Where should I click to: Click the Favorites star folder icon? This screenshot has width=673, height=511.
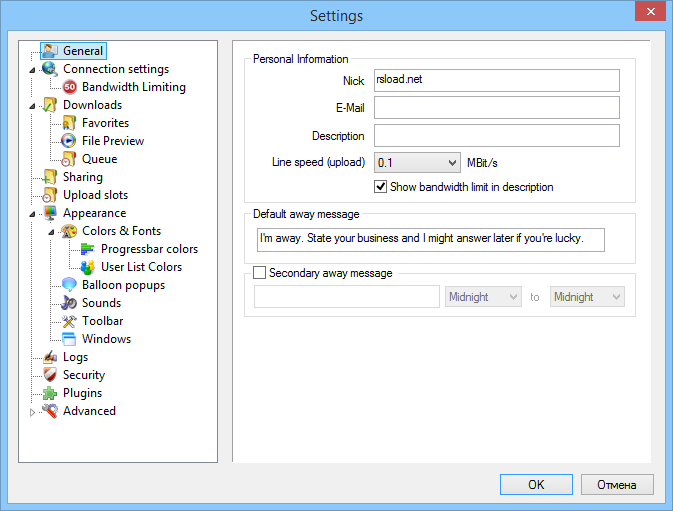pos(70,123)
